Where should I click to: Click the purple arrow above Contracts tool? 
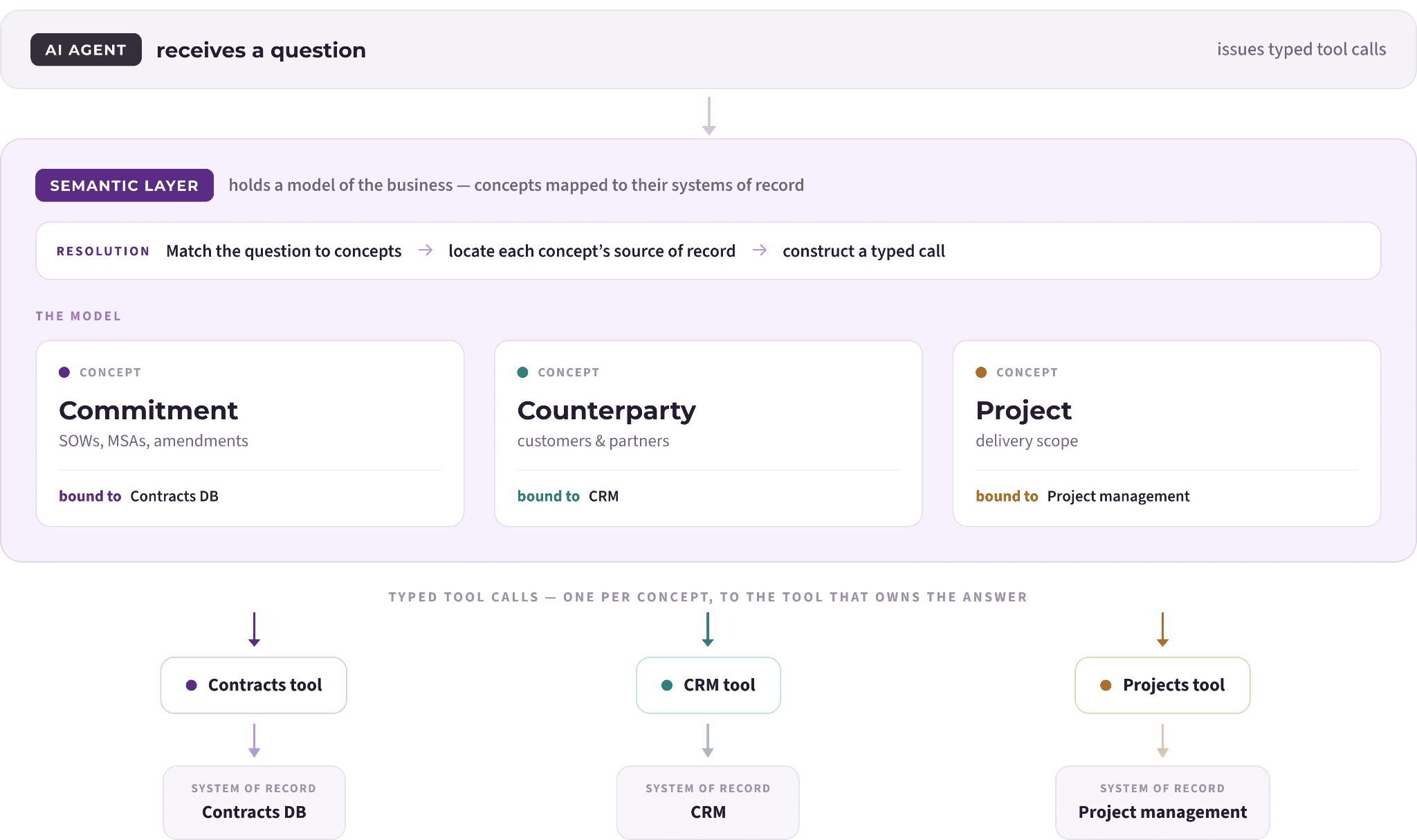[x=254, y=630]
